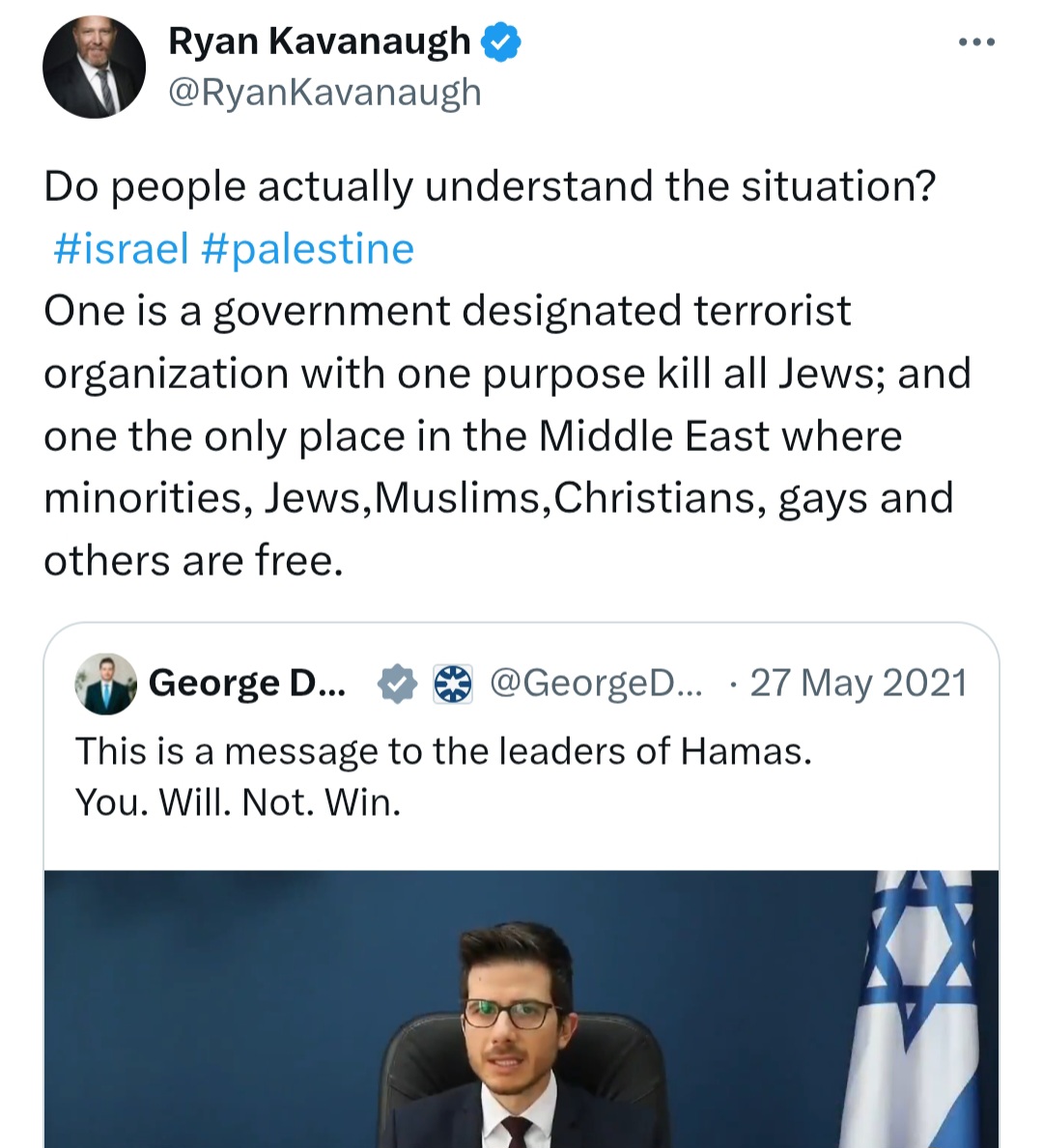
Task: Open the three-dot more options menu
Action: pos(977,42)
